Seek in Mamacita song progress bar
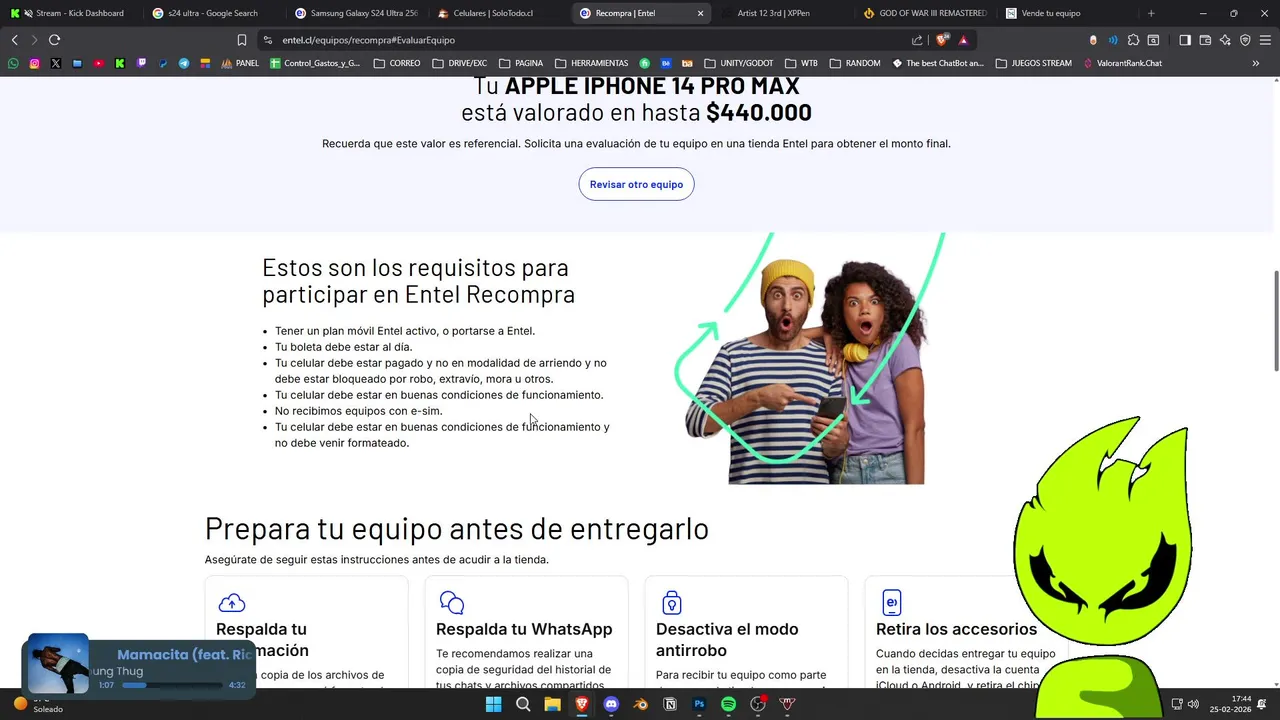This screenshot has width=1280, height=720. tap(172, 686)
